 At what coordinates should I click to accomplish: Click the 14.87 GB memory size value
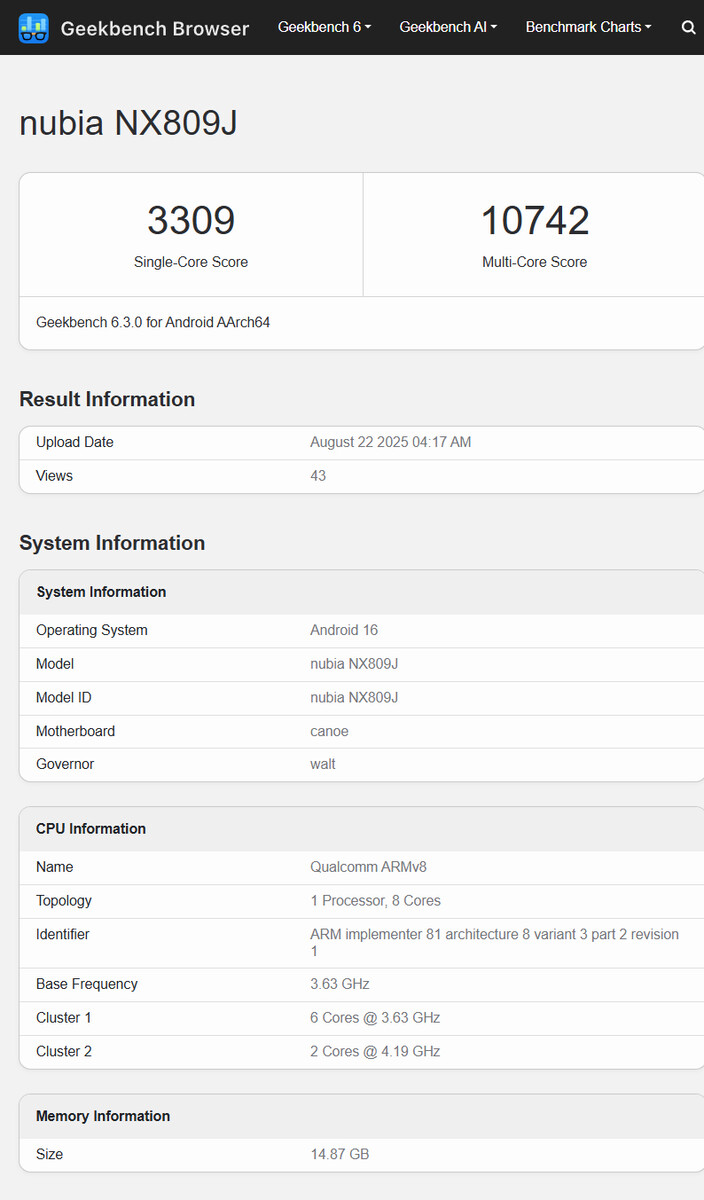[340, 1154]
